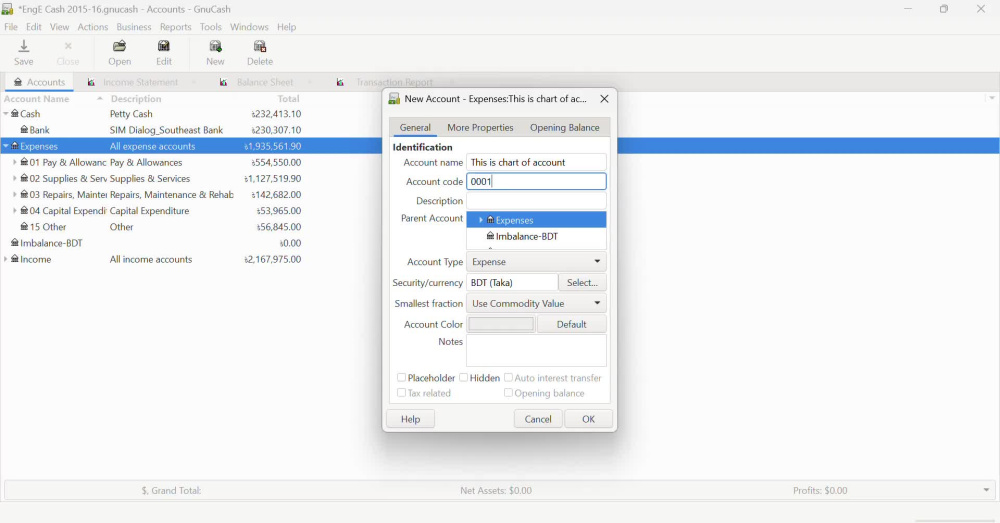Collapse the Expenses account row

coord(6,146)
